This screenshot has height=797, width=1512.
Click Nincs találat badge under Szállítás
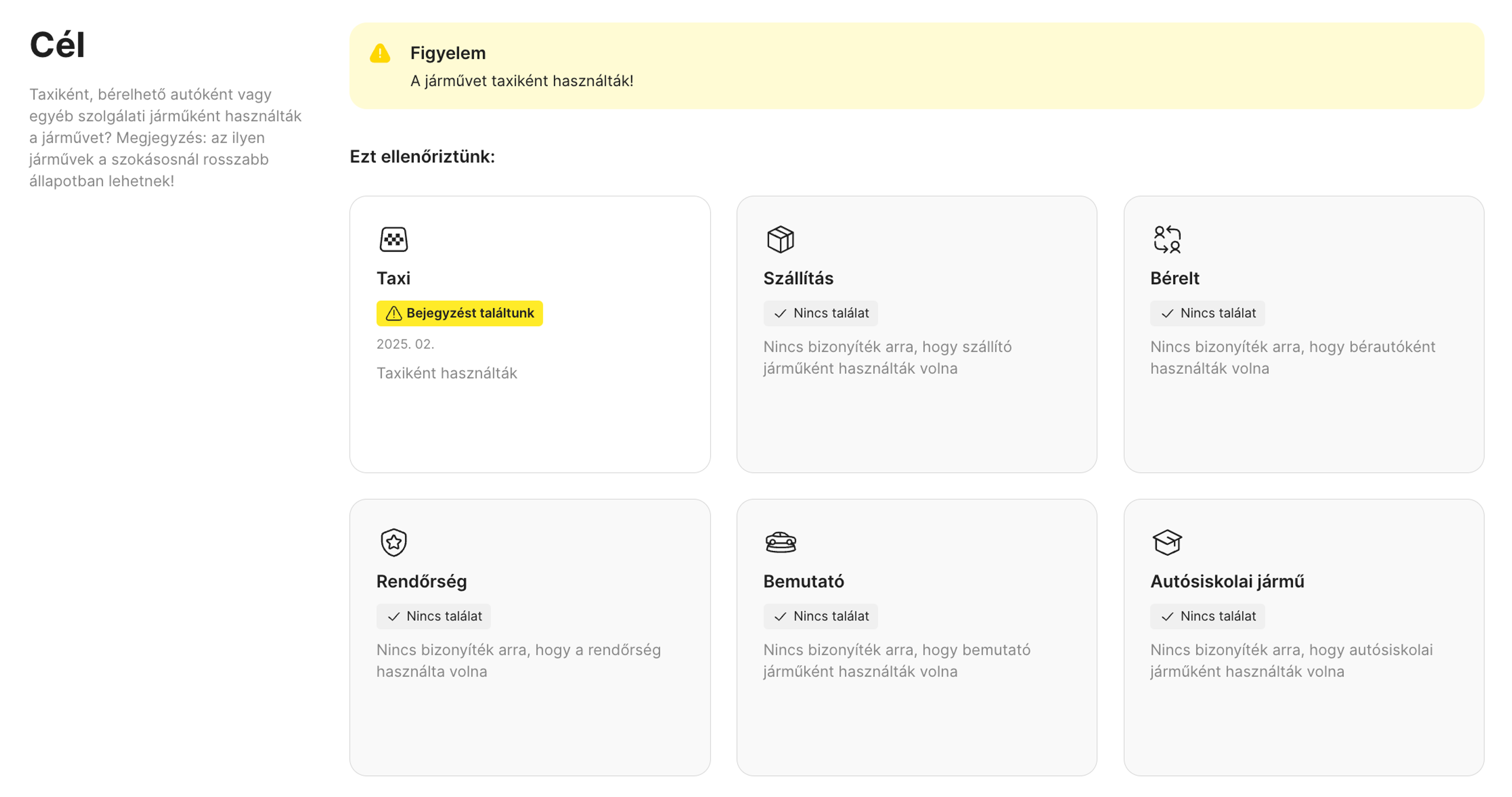(820, 313)
